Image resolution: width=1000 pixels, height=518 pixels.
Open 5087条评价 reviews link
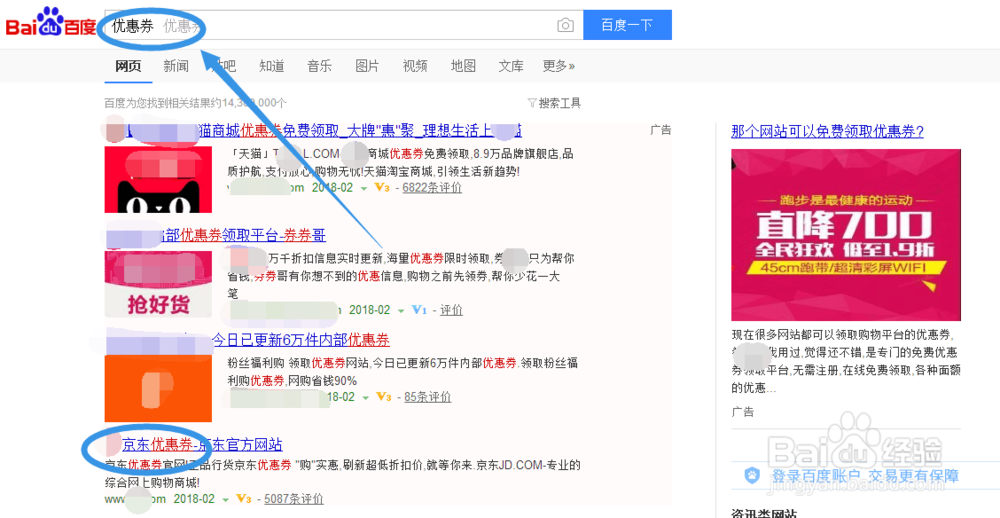(x=294, y=499)
